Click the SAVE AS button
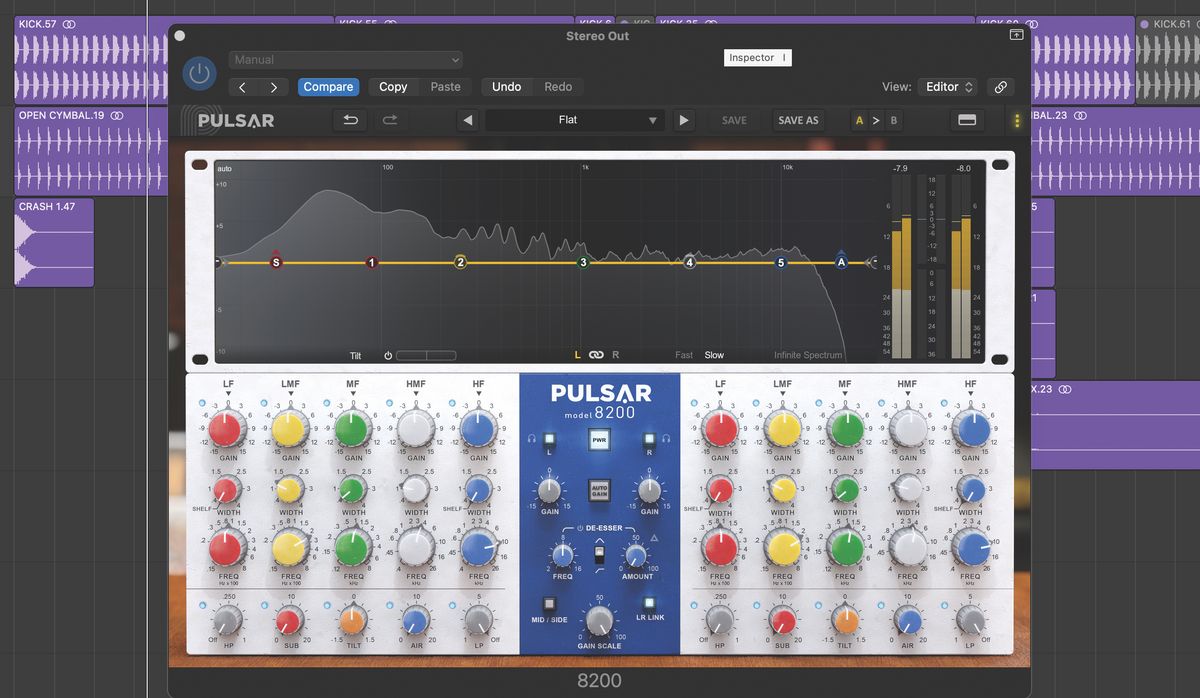 click(x=798, y=120)
